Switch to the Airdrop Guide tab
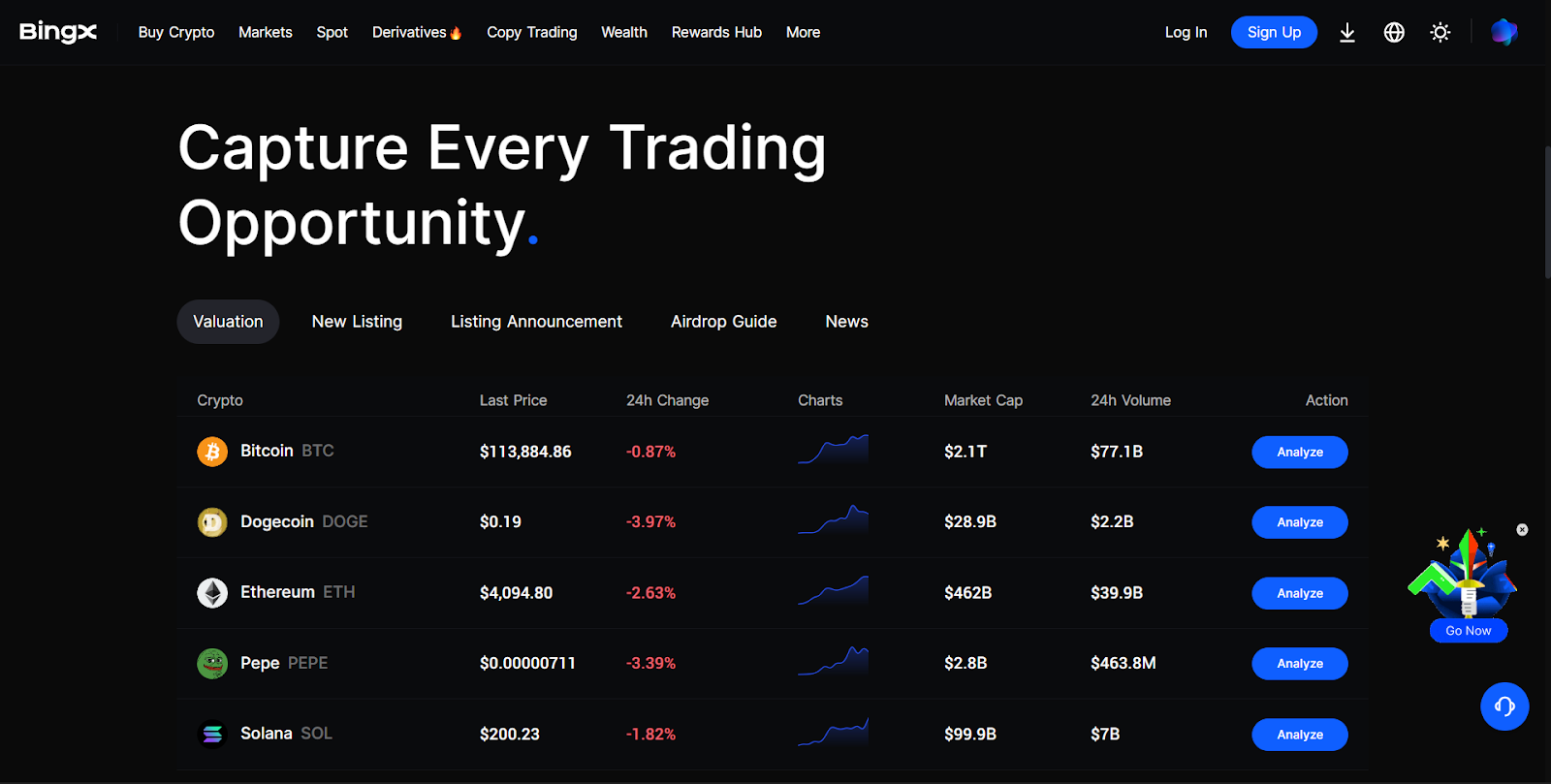The image size is (1551, 784). click(x=723, y=322)
